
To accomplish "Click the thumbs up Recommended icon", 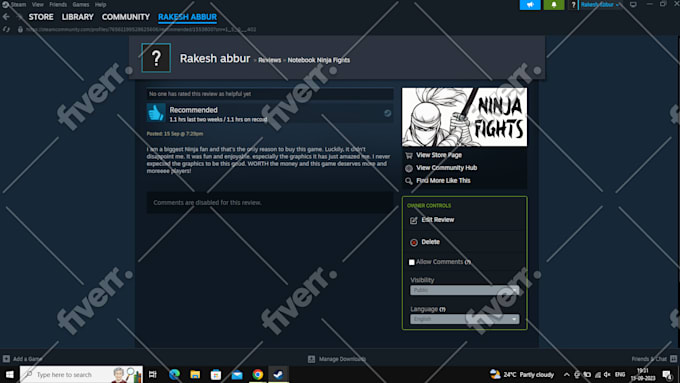I will [x=156, y=113].
